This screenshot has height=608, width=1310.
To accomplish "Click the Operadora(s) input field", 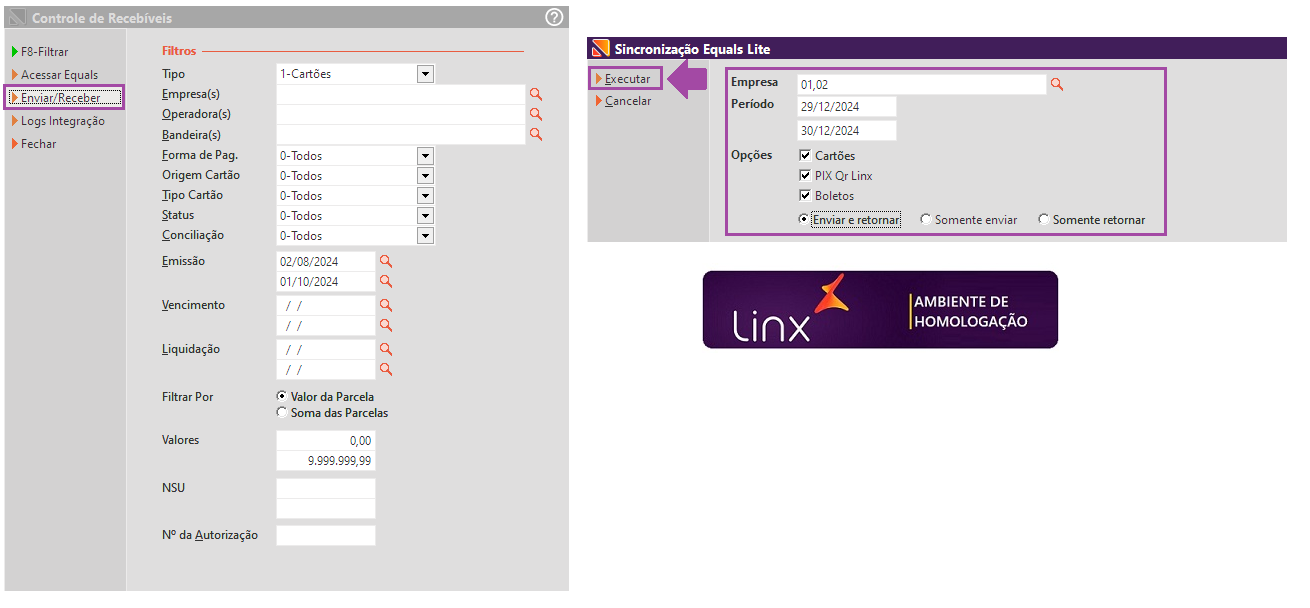I will coord(401,114).
